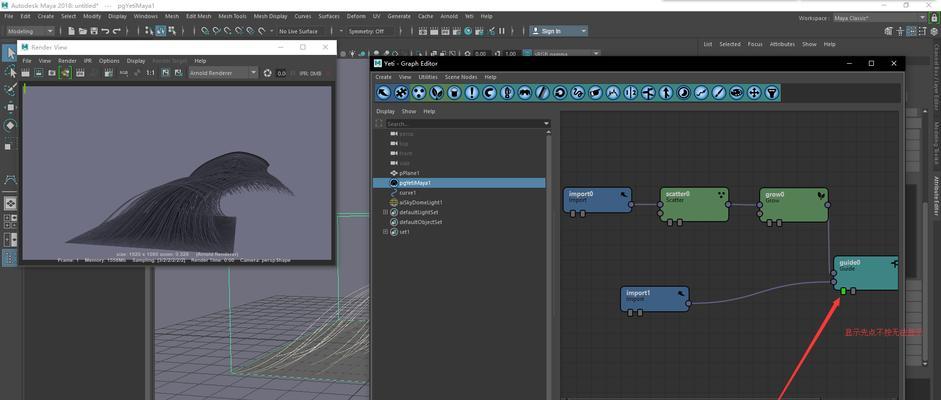Screen dimensions: 941x400
Task: Save scene with floppy icon on status line
Action: [94, 31]
